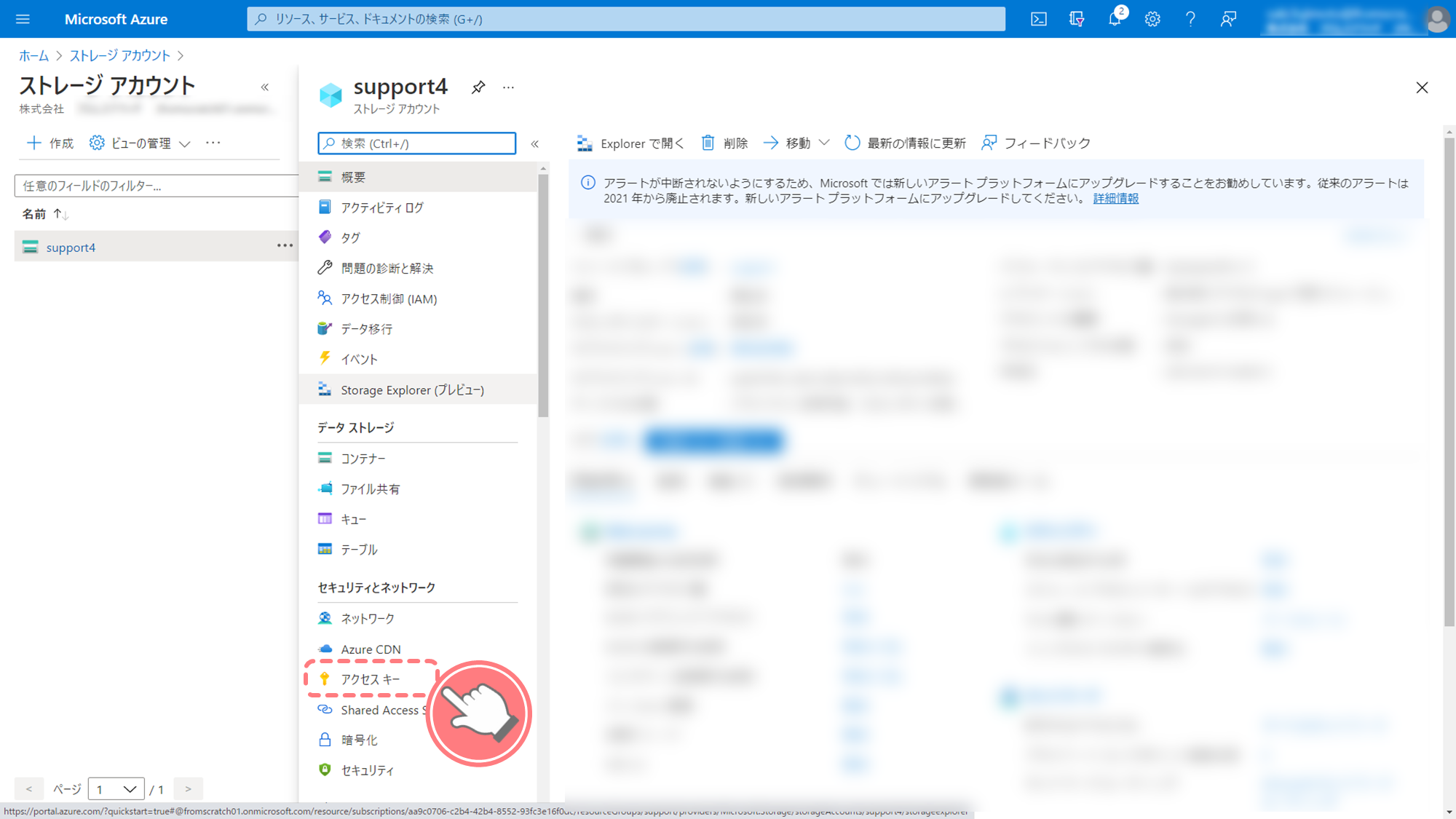The height and width of the screenshot is (819, 1456).
Task: Open File shares menu item
Action: (418, 489)
